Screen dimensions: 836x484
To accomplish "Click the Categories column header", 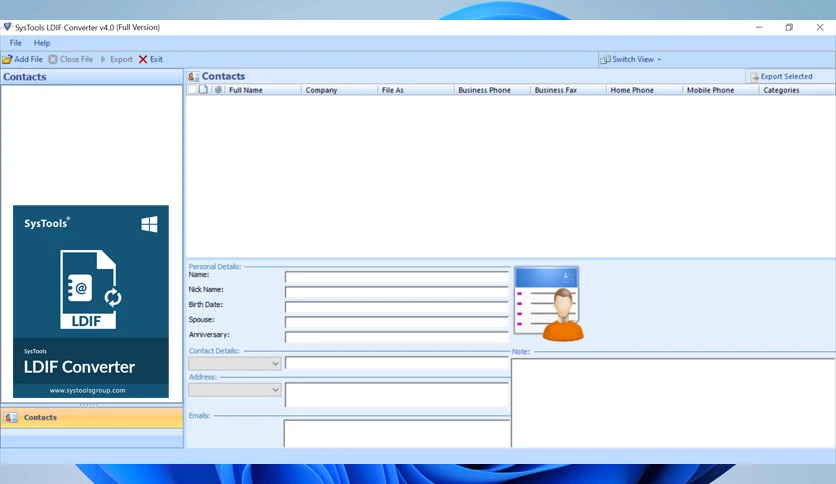I will point(797,90).
